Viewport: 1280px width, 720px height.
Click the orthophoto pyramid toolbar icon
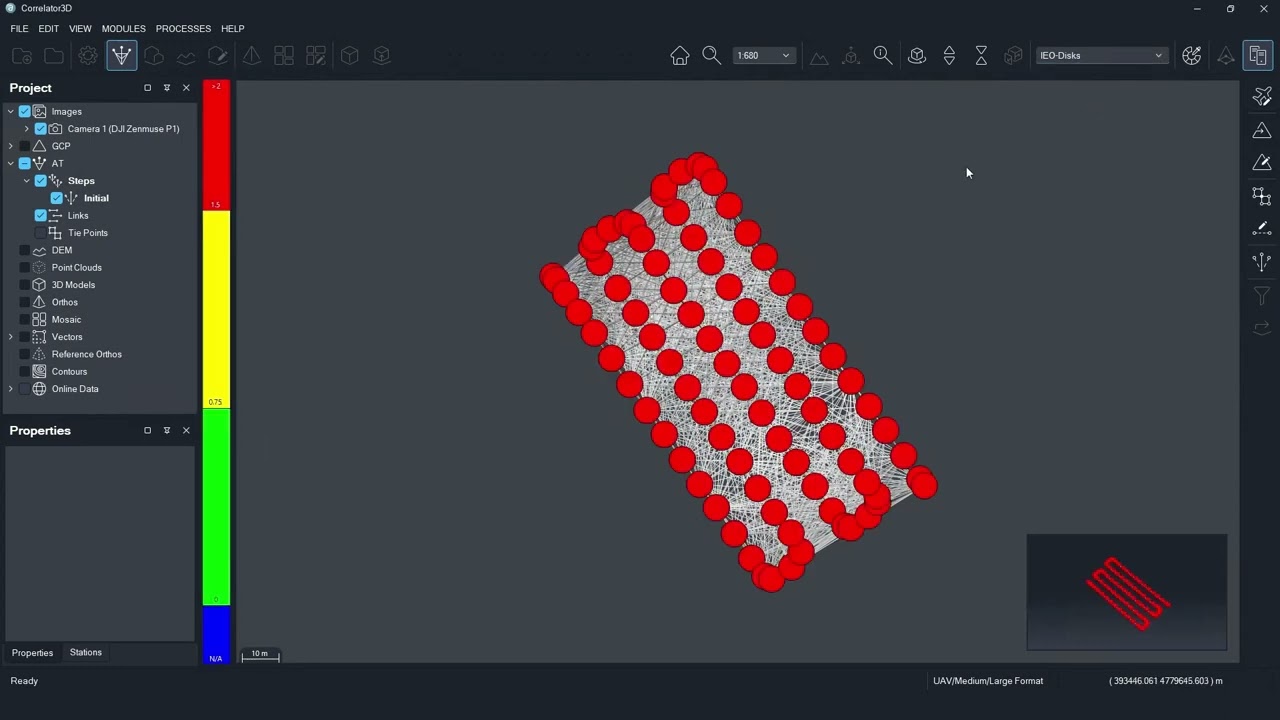[x=251, y=56]
